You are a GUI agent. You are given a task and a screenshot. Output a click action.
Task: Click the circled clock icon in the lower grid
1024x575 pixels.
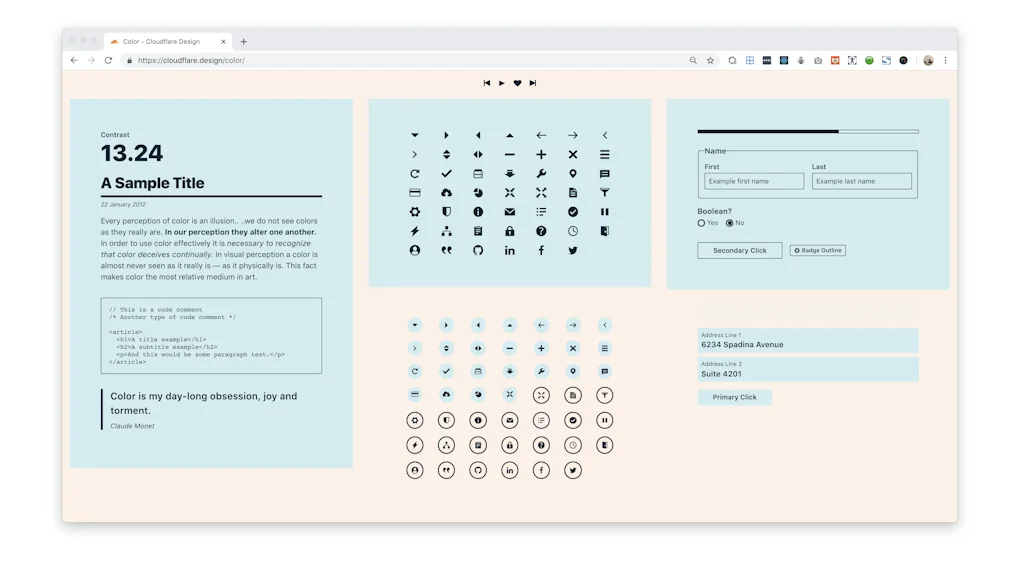tap(573, 445)
